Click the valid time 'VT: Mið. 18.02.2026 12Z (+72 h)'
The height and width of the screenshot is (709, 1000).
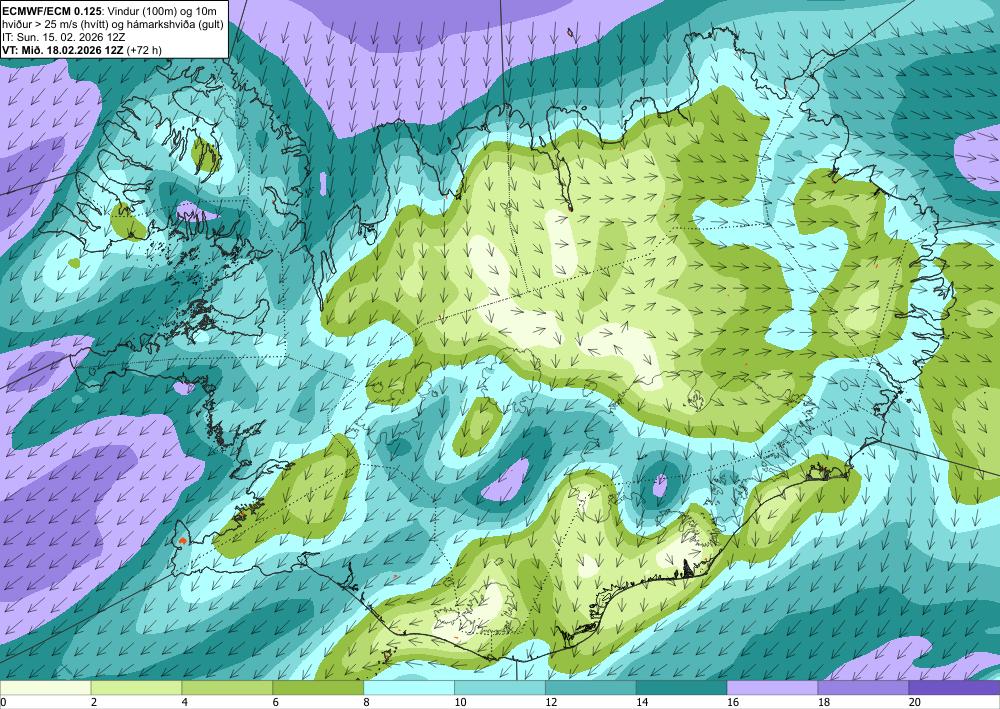click(x=82, y=50)
